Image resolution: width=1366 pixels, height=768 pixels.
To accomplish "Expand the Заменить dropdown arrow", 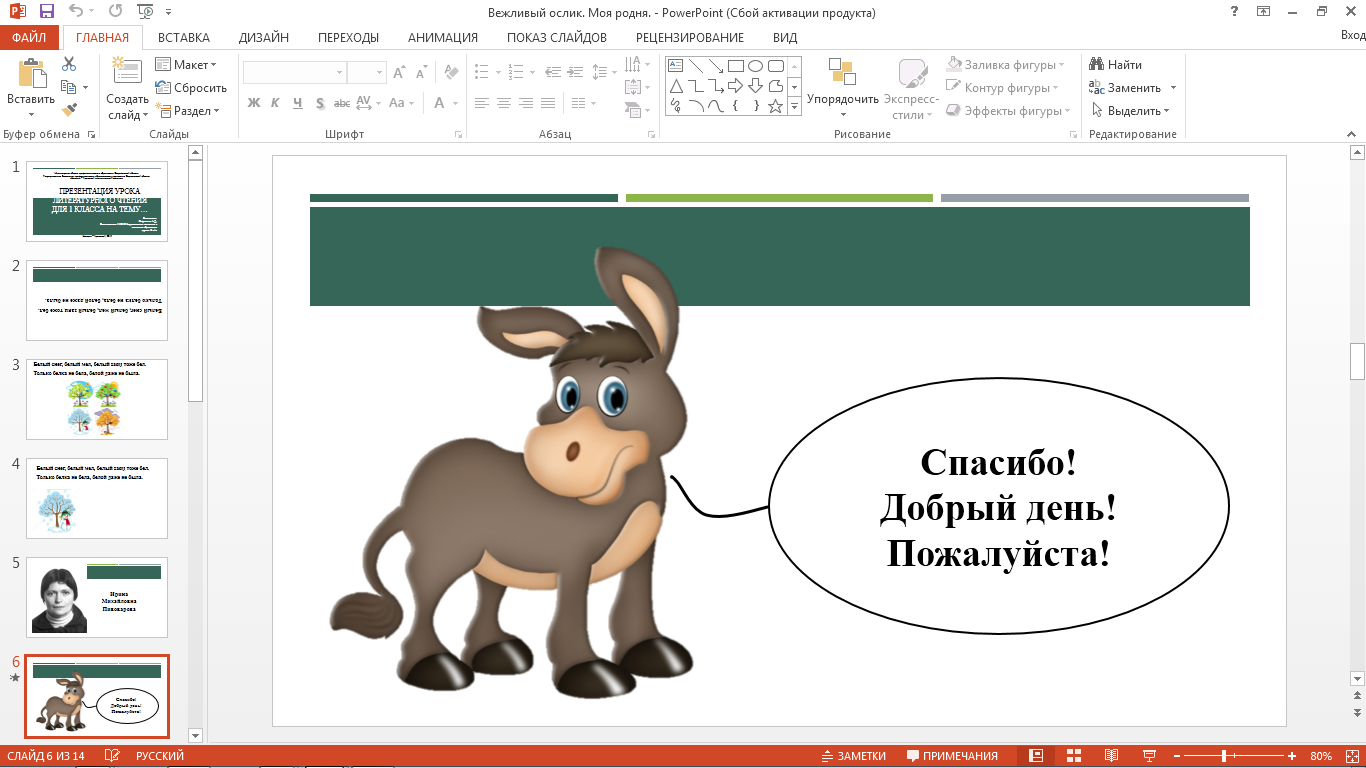I will [1173, 88].
